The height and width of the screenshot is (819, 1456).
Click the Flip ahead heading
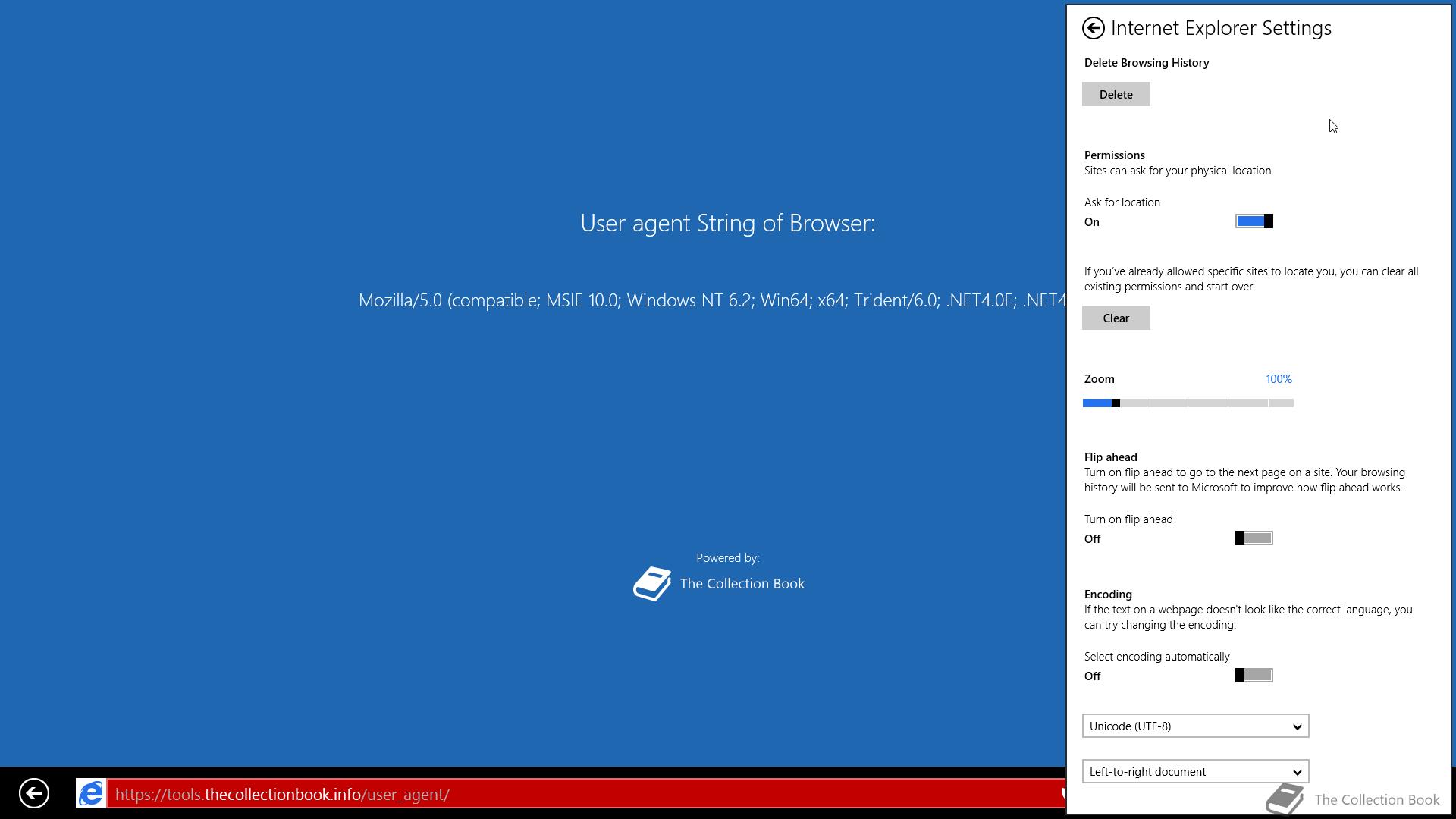(x=1110, y=457)
